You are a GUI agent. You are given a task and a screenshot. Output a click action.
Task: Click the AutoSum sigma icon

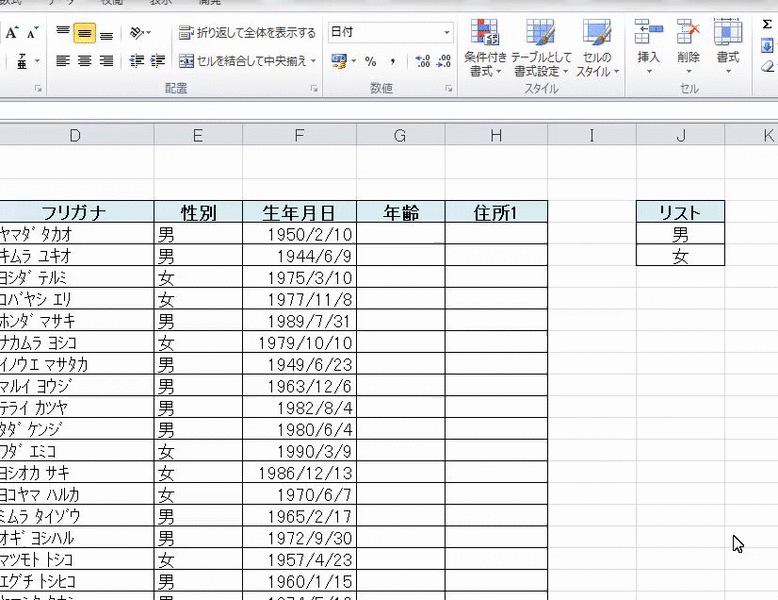click(767, 25)
